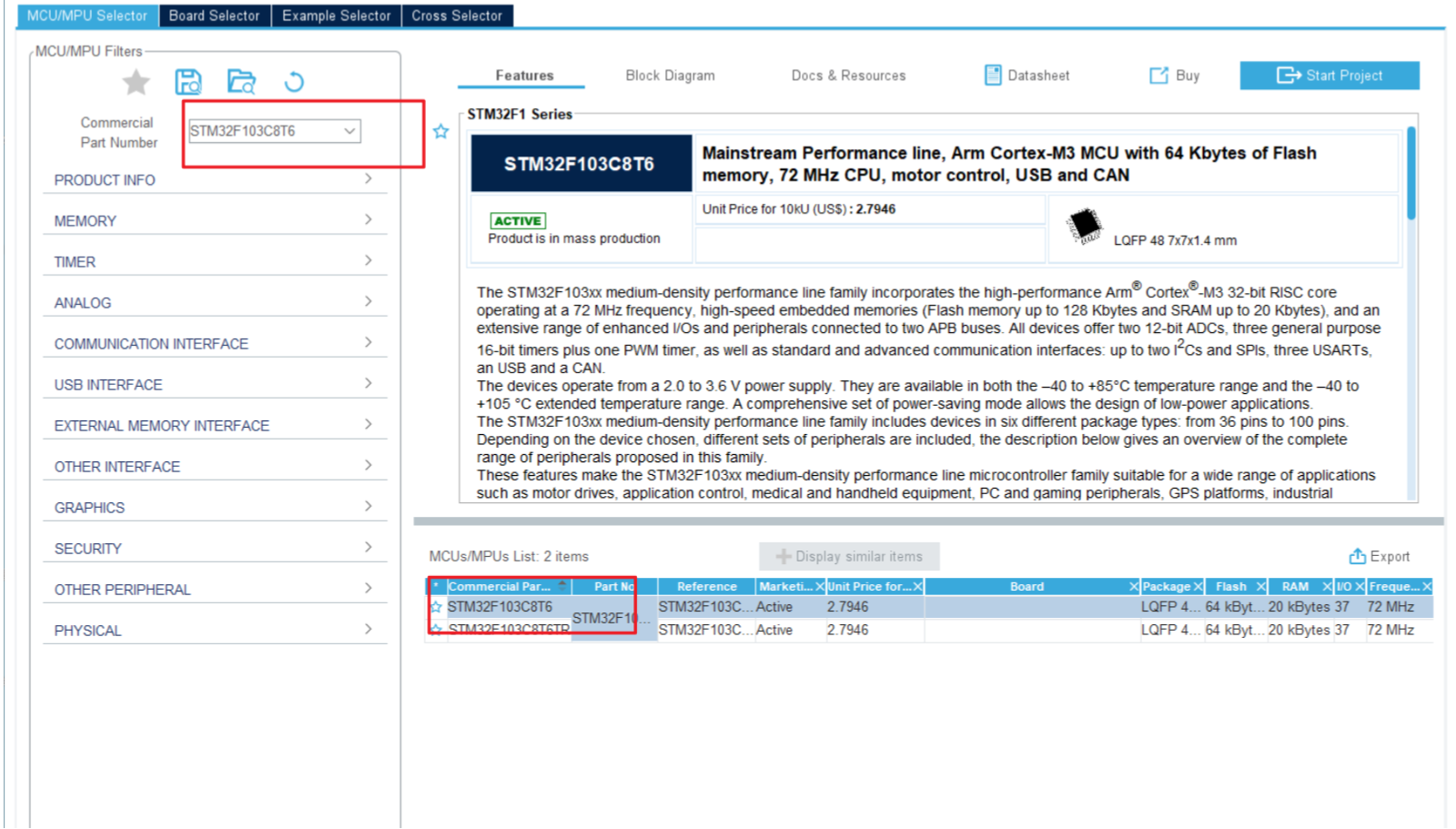Remove the Frequency column with its X
Image resolution: width=1456 pixels, height=829 pixels.
click(1427, 587)
